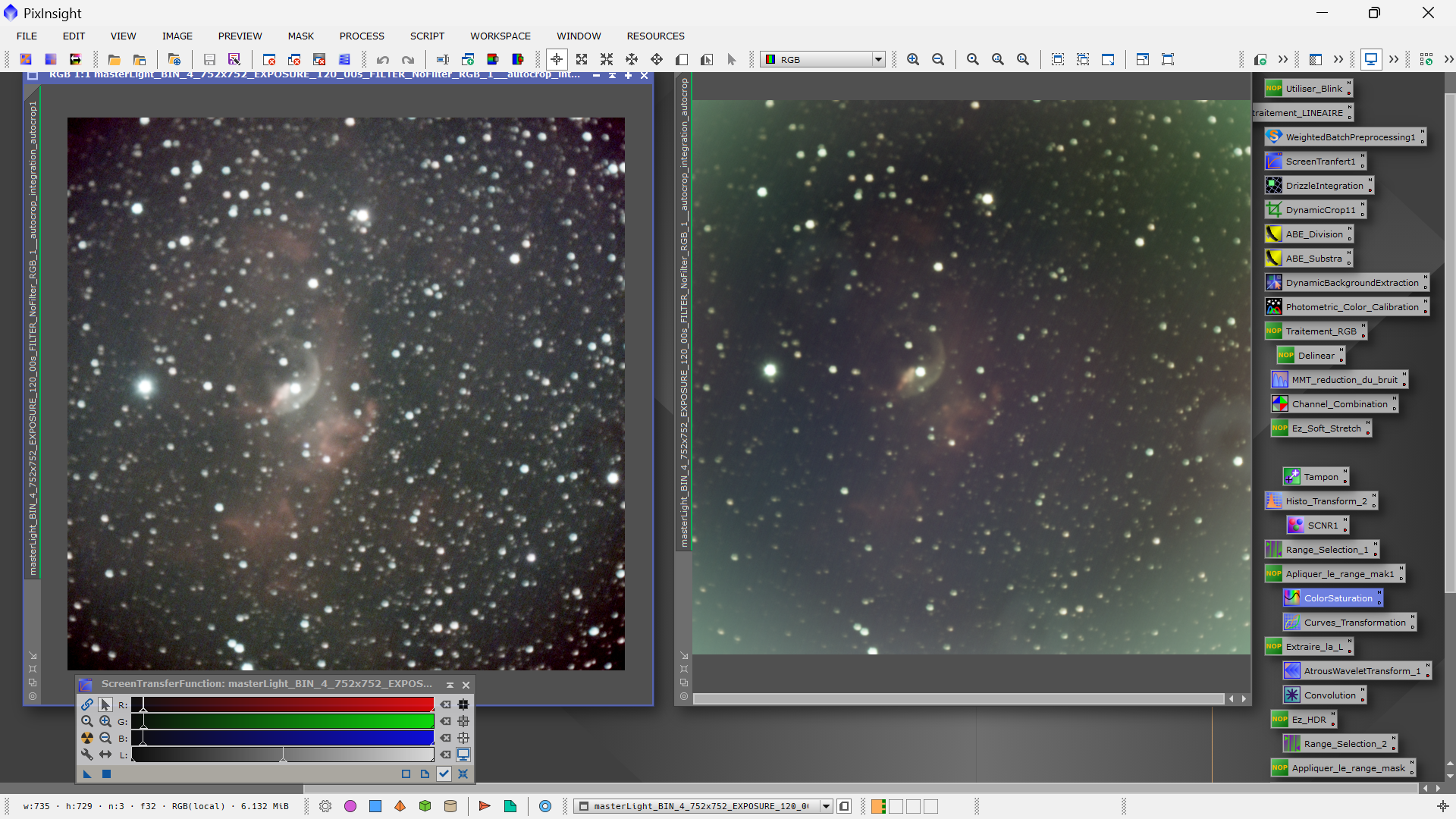Open the MMT_reduction_du_bruit process icon
Screen dimensions: 1456x819
click(x=1339, y=380)
